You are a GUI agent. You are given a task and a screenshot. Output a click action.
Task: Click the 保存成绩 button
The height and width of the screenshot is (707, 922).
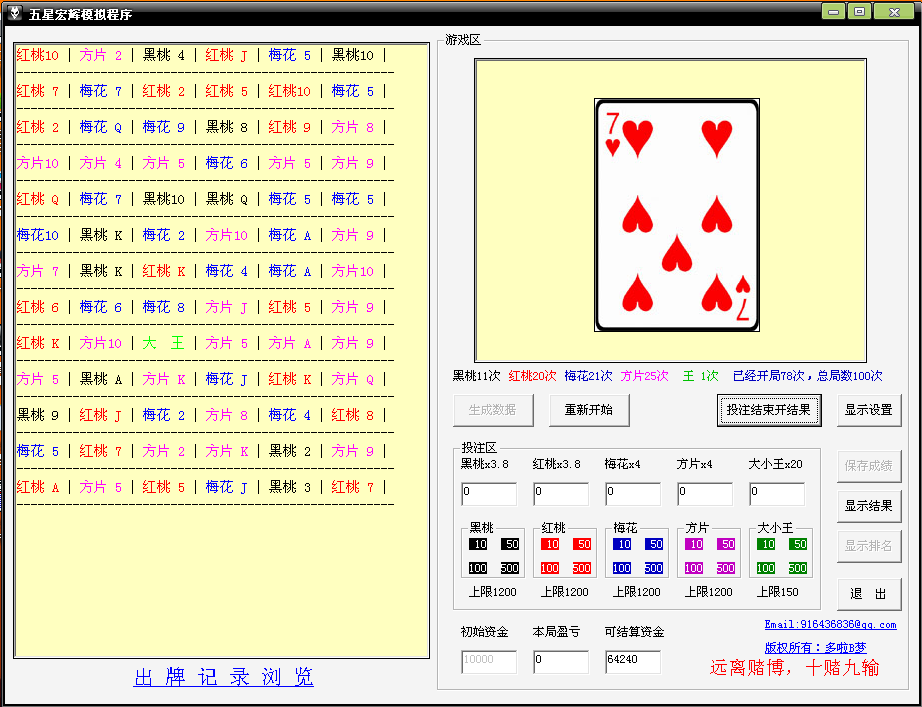click(869, 466)
